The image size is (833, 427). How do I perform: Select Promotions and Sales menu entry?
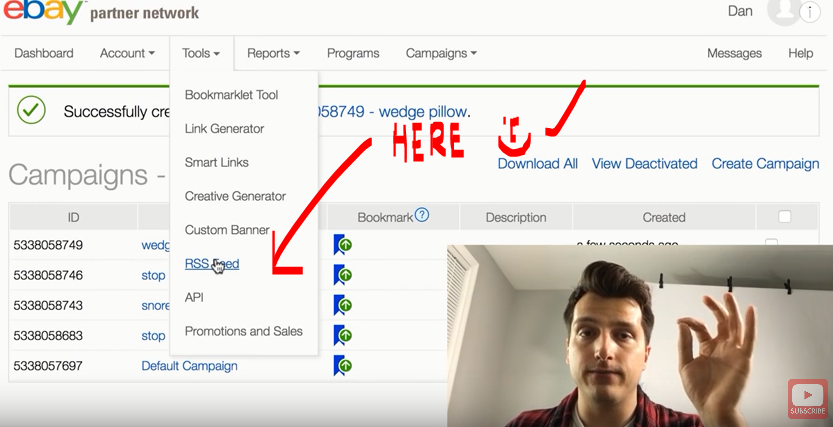tap(243, 331)
